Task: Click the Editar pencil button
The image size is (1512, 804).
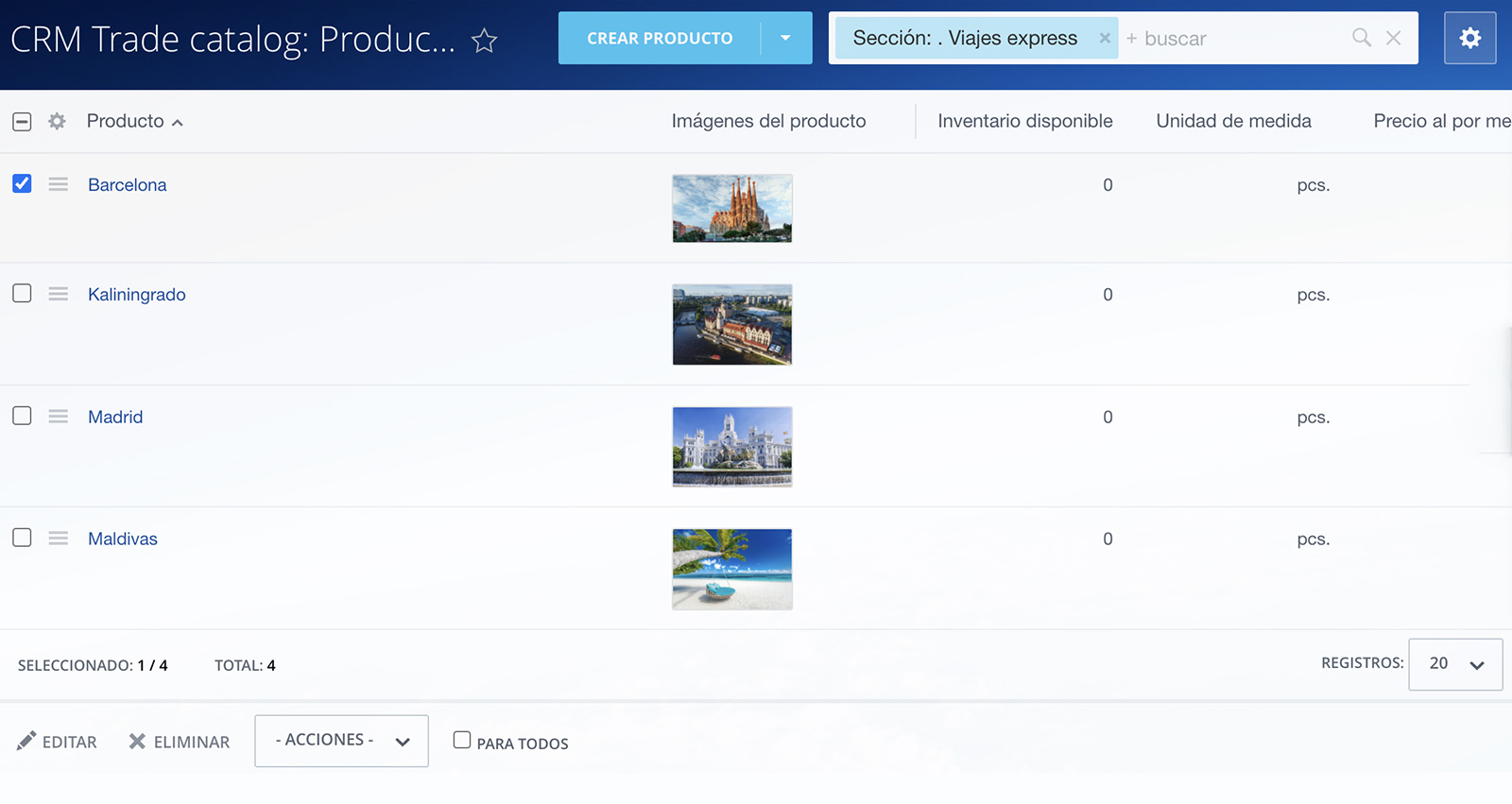Action: click(x=57, y=742)
